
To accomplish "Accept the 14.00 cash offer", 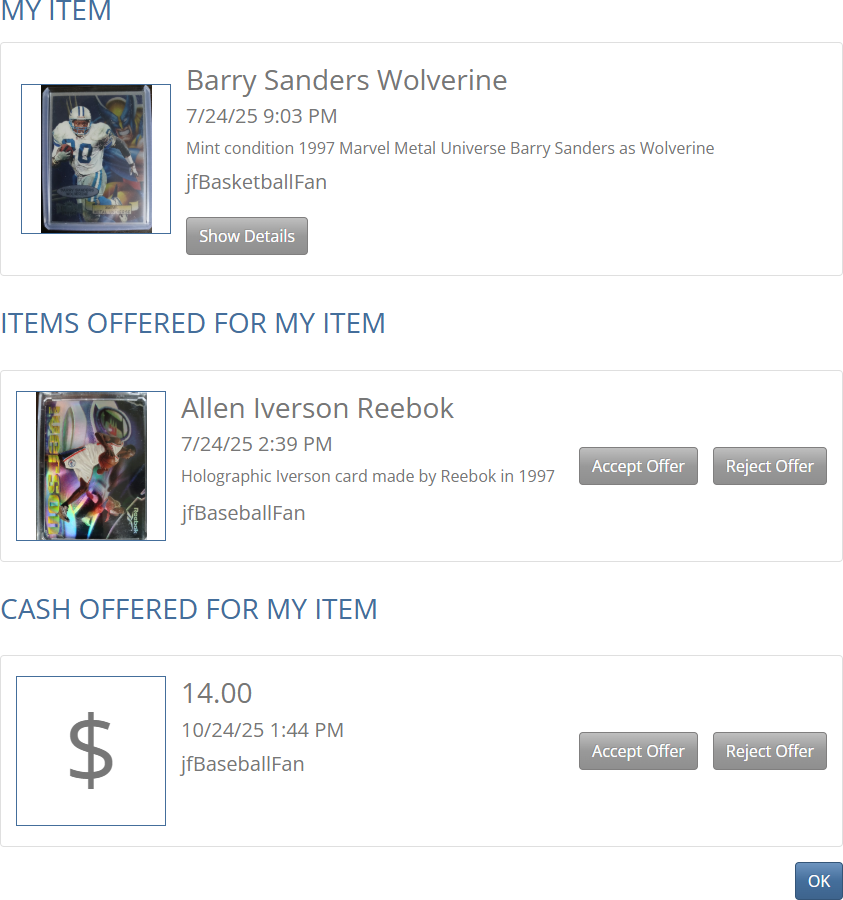I will [x=638, y=751].
